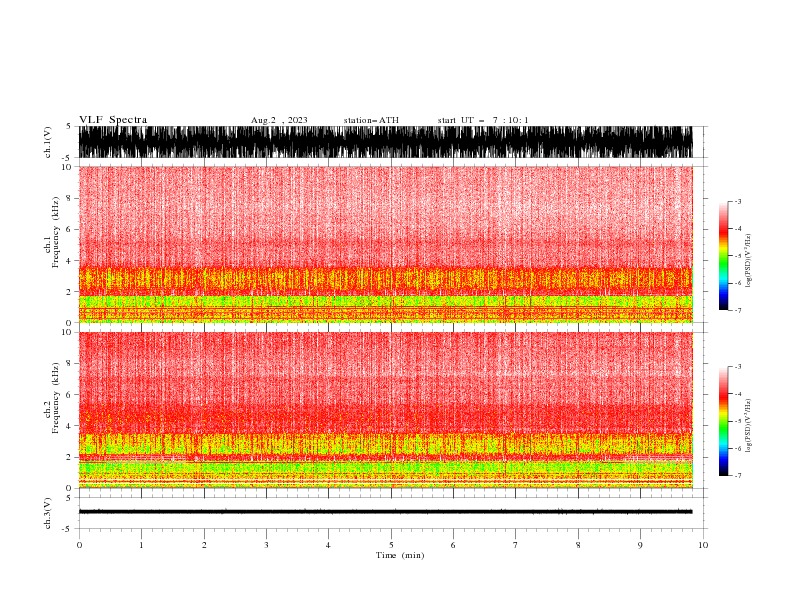792x612 pixels.
Task: Click the ch.2 color bar's log(PSD) unit label
Action: coord(749,426)
